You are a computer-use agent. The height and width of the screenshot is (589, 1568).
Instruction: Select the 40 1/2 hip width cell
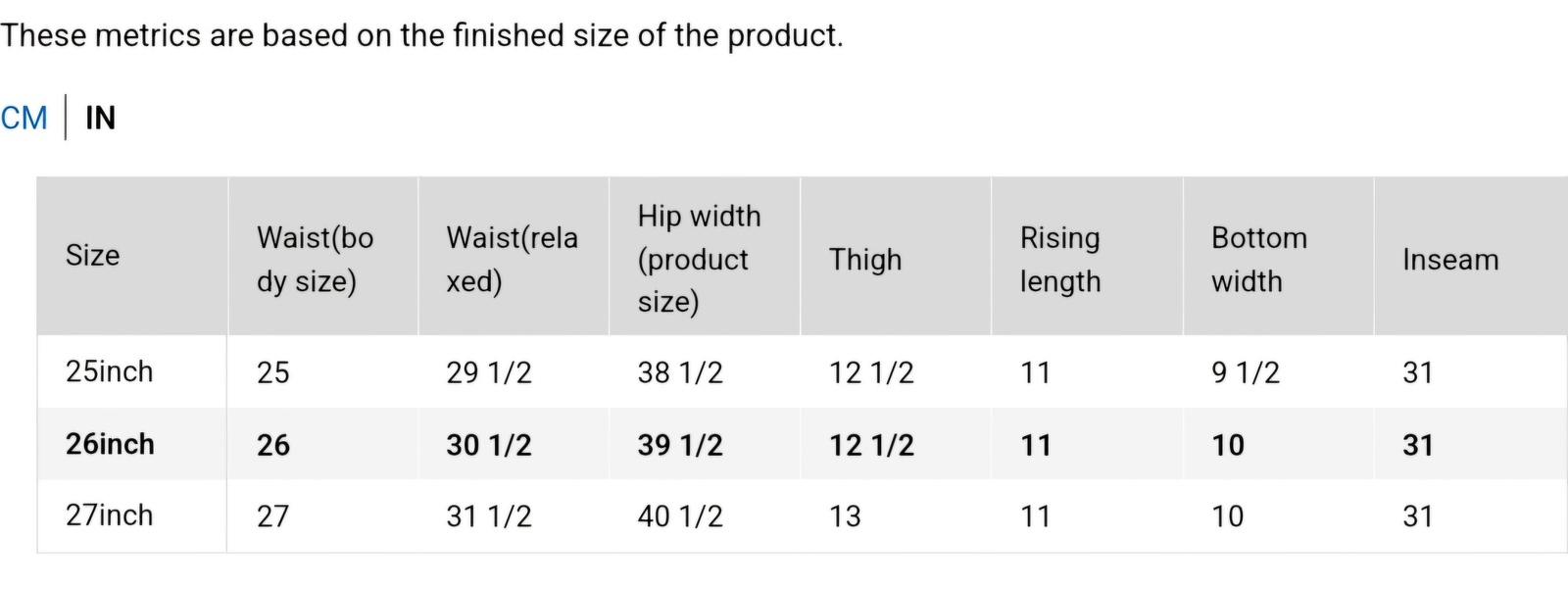[680, 515]
